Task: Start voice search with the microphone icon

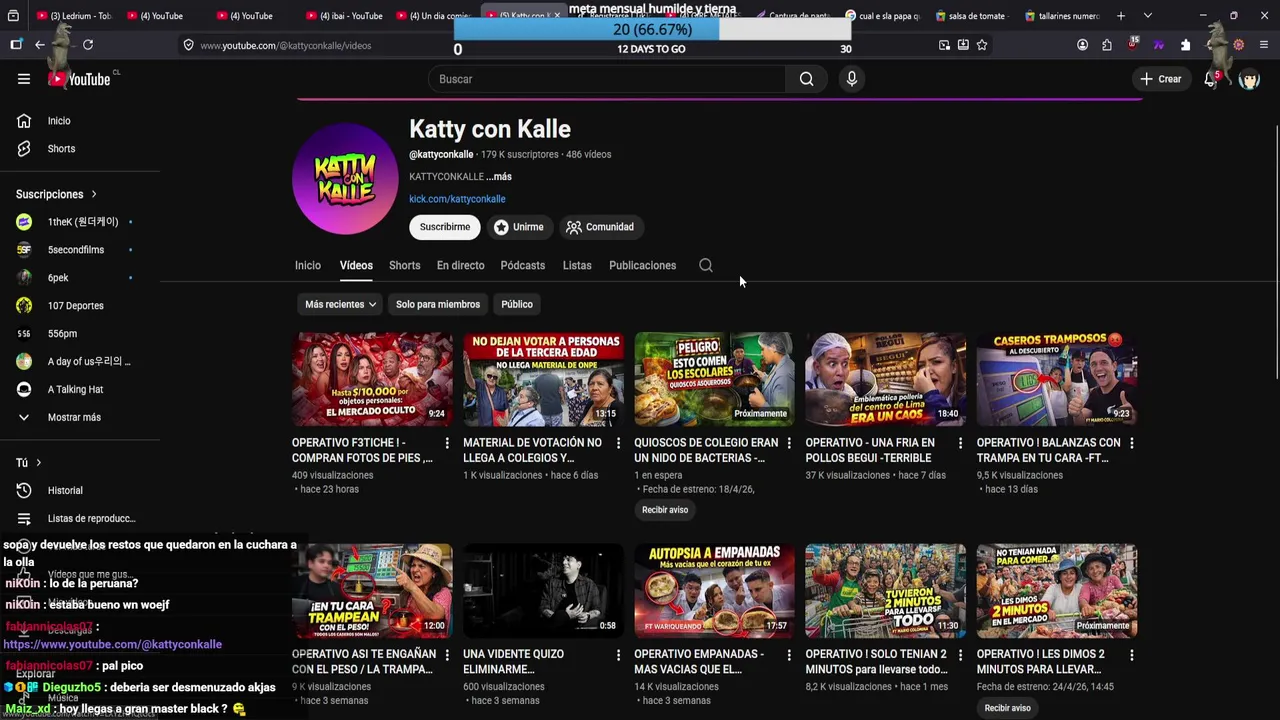Action: click(852, 79)
